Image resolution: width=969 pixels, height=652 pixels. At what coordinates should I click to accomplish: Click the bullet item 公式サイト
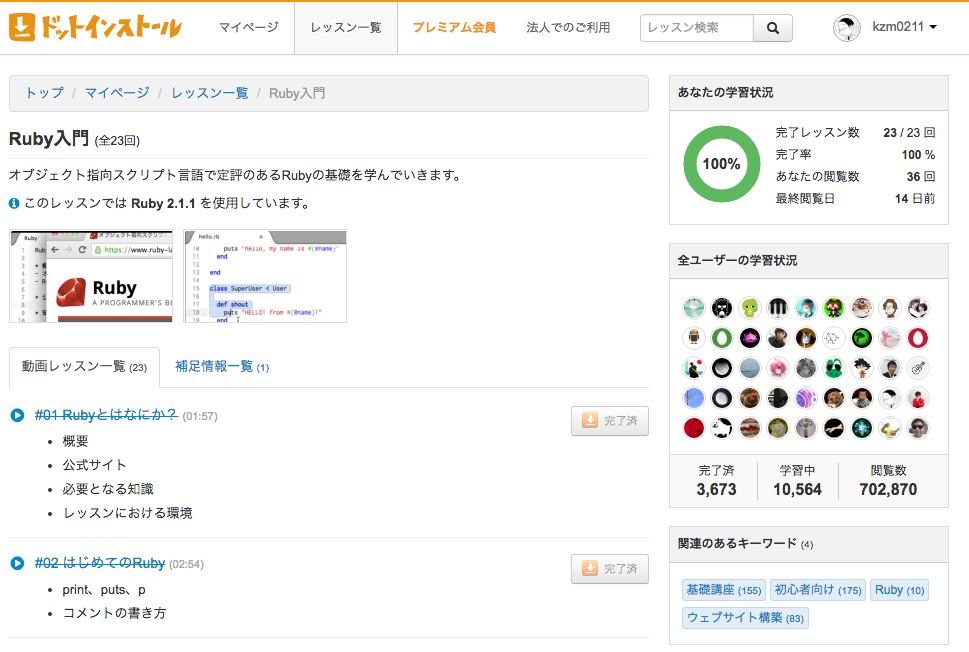(x=94, y=465)
